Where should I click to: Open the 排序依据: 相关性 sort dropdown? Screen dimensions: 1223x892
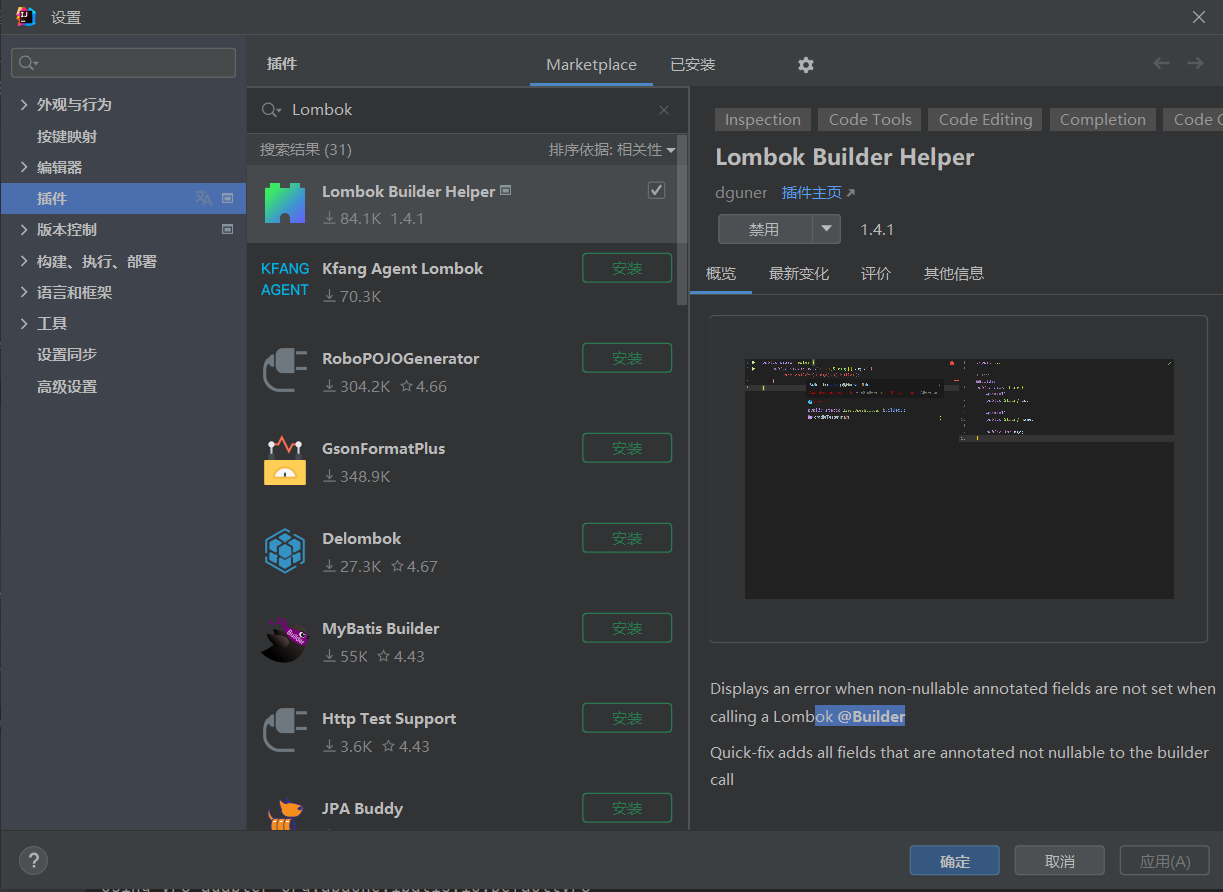point(612,150)
